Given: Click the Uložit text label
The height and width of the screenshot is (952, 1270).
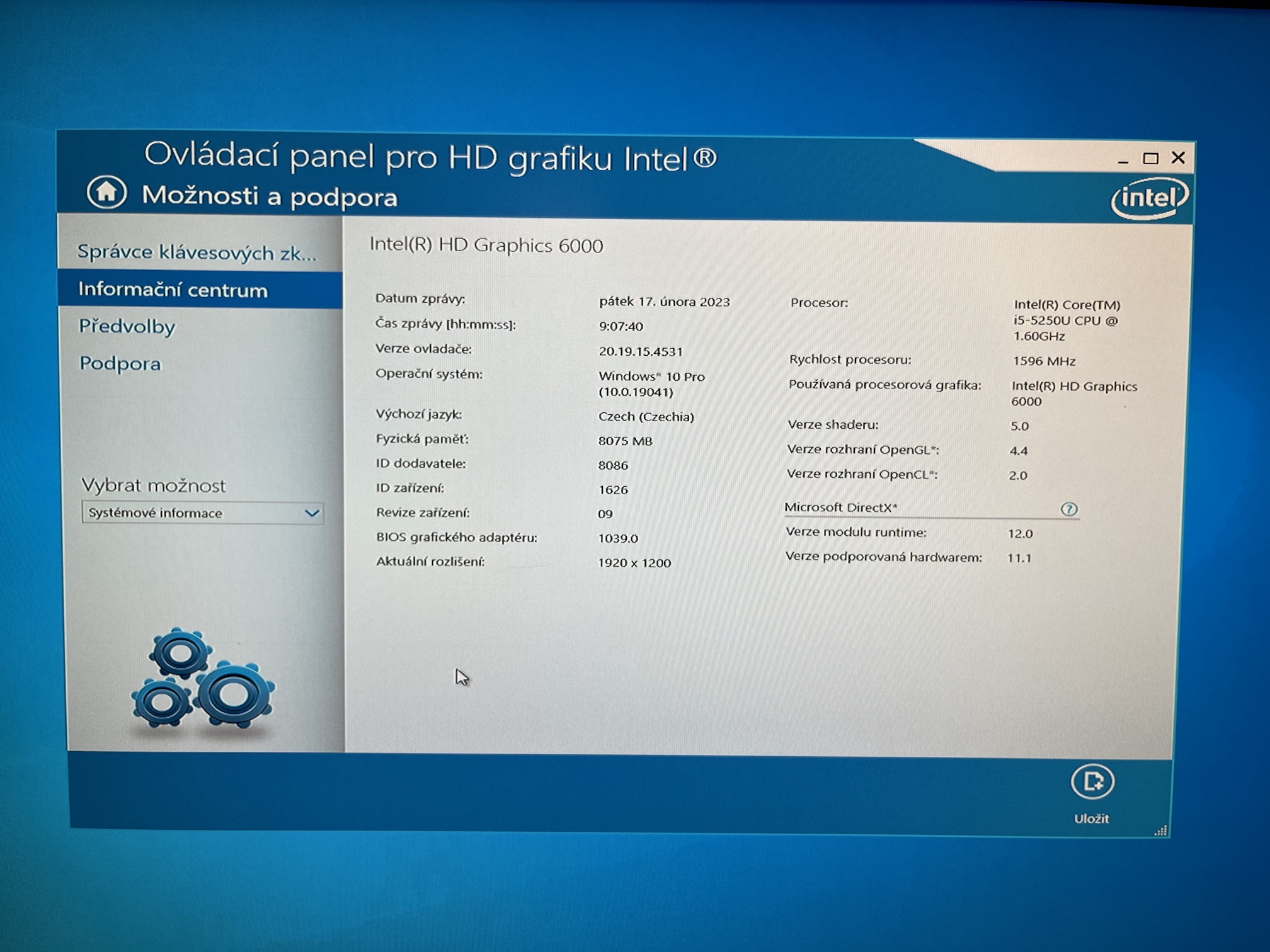Looking at the screenshot, I should tap(1091, 819).
